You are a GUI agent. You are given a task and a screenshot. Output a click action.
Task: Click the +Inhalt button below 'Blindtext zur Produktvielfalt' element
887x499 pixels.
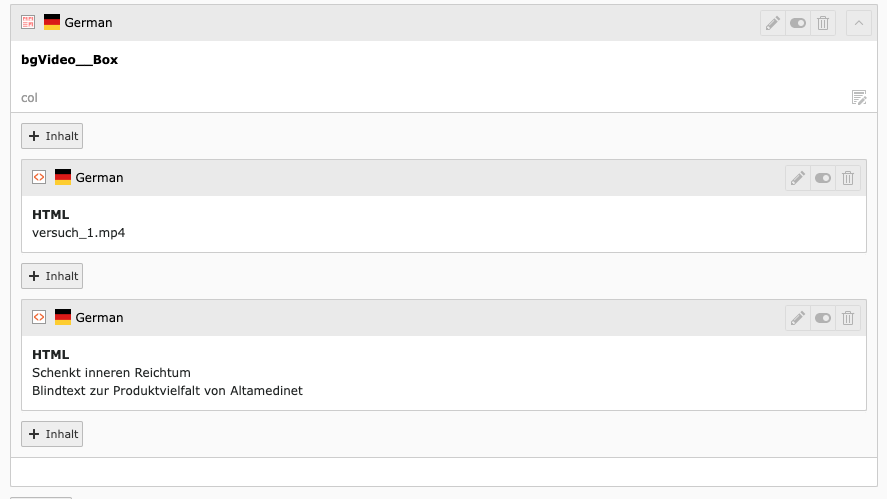tap(52, 434)
